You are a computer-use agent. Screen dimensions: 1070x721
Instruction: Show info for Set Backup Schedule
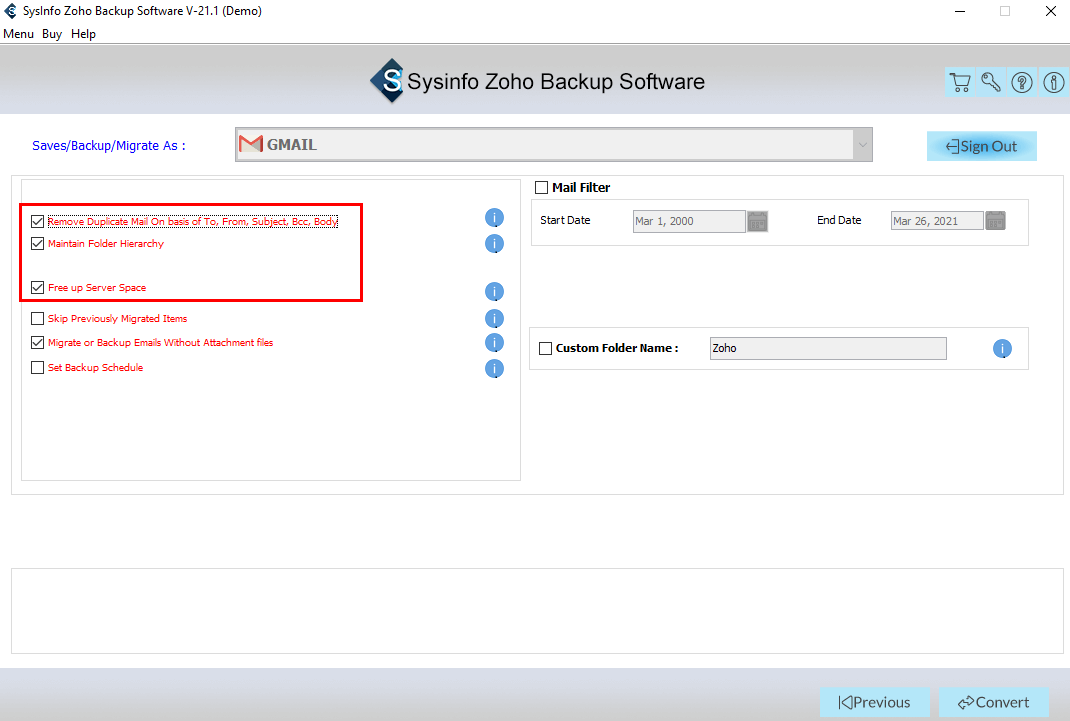(x=494, y=368)
